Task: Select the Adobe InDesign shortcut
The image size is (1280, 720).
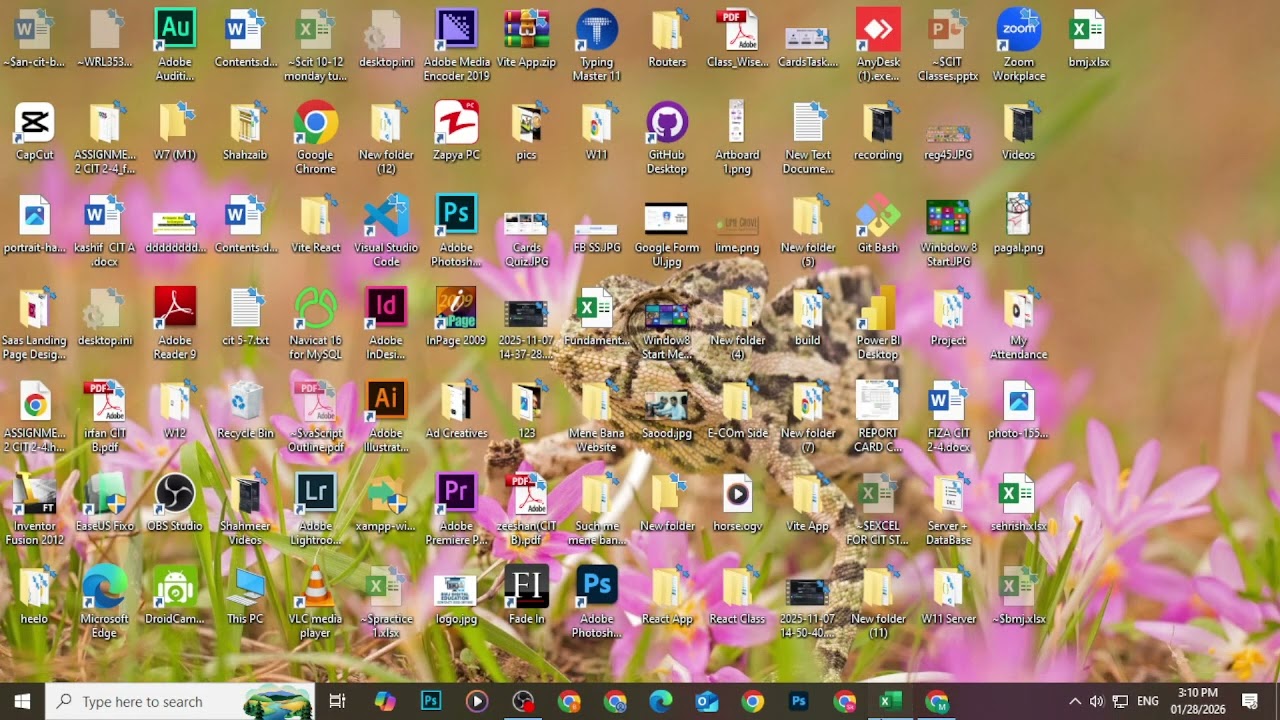Action: (x=386, y=323)
